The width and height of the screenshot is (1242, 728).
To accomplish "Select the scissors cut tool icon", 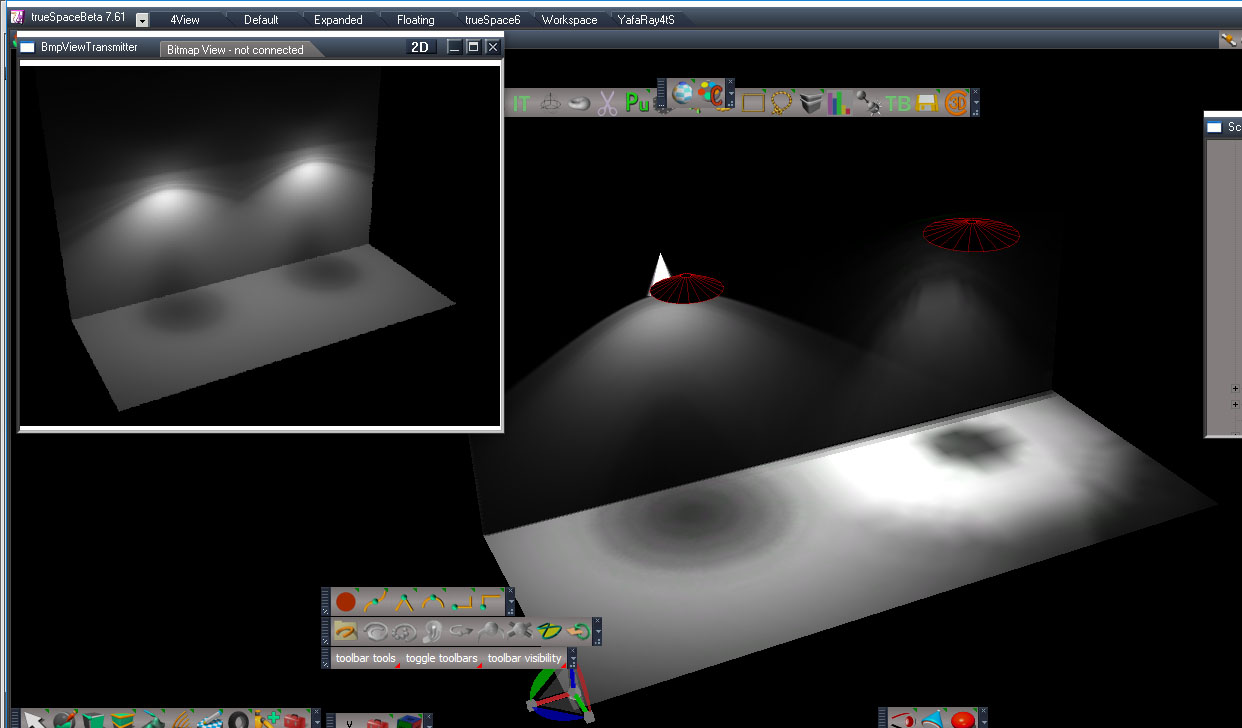I will point(607,102).
